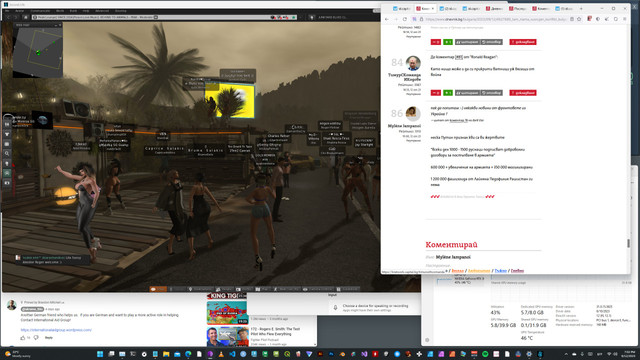Go home via viewer navigation bar icon
640x360 pixels.
26,17
